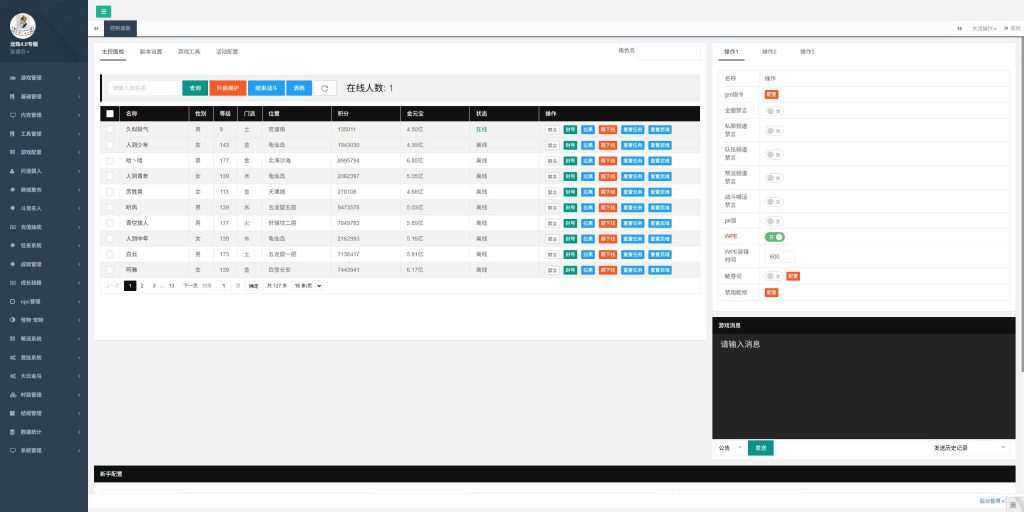
Task: Click the green 发送 button
Action: coord(760,448)
